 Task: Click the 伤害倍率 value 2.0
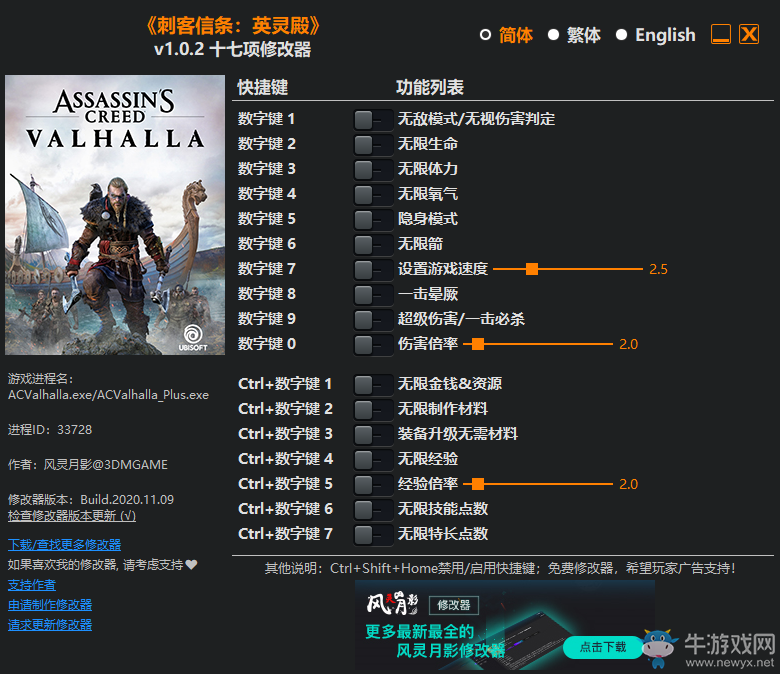coord(628,344)
